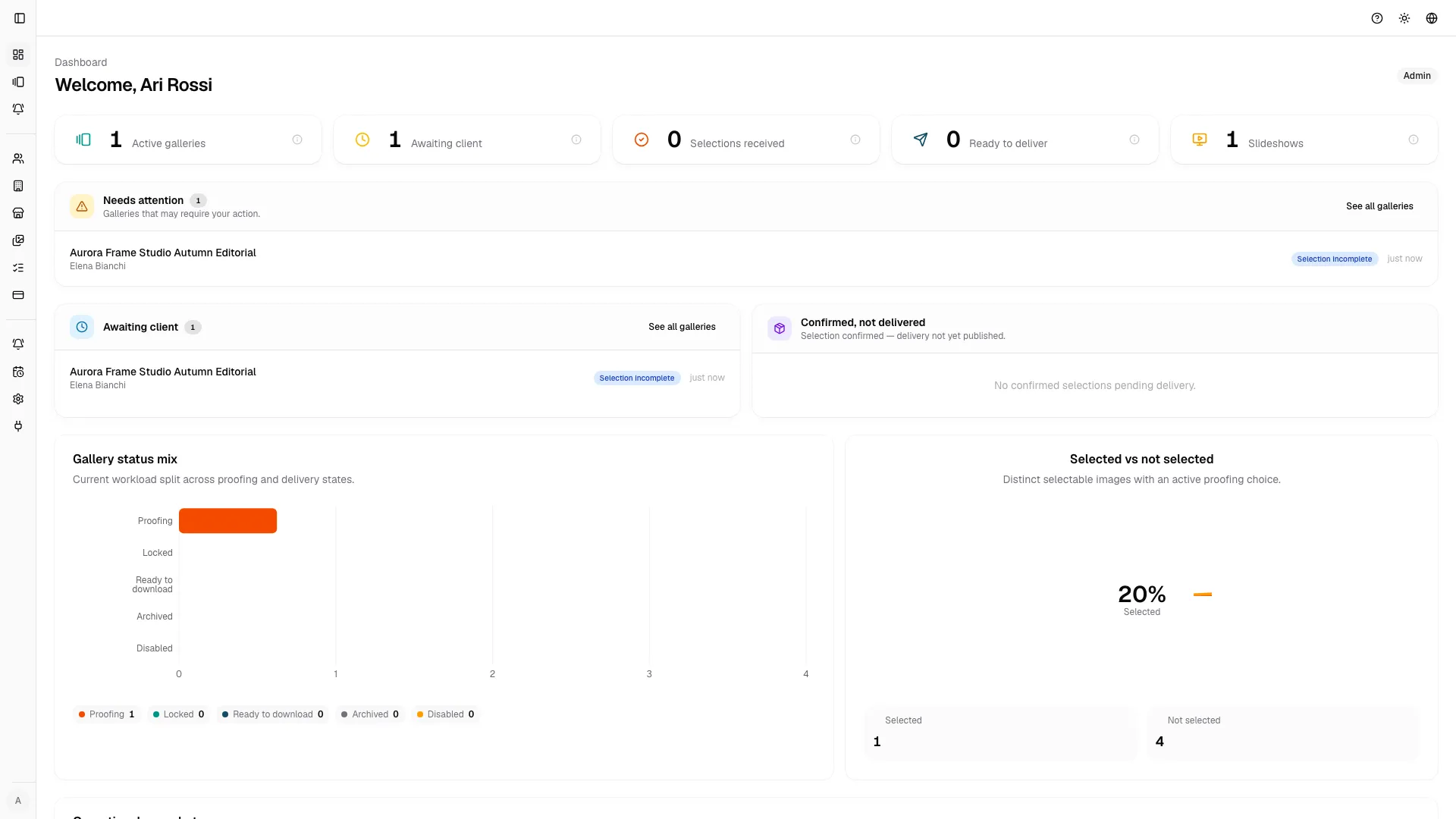Viewport: 1456px width, 819px height.
Task: Open See all galleries in Needs attention
Action: click(1379, 206)
